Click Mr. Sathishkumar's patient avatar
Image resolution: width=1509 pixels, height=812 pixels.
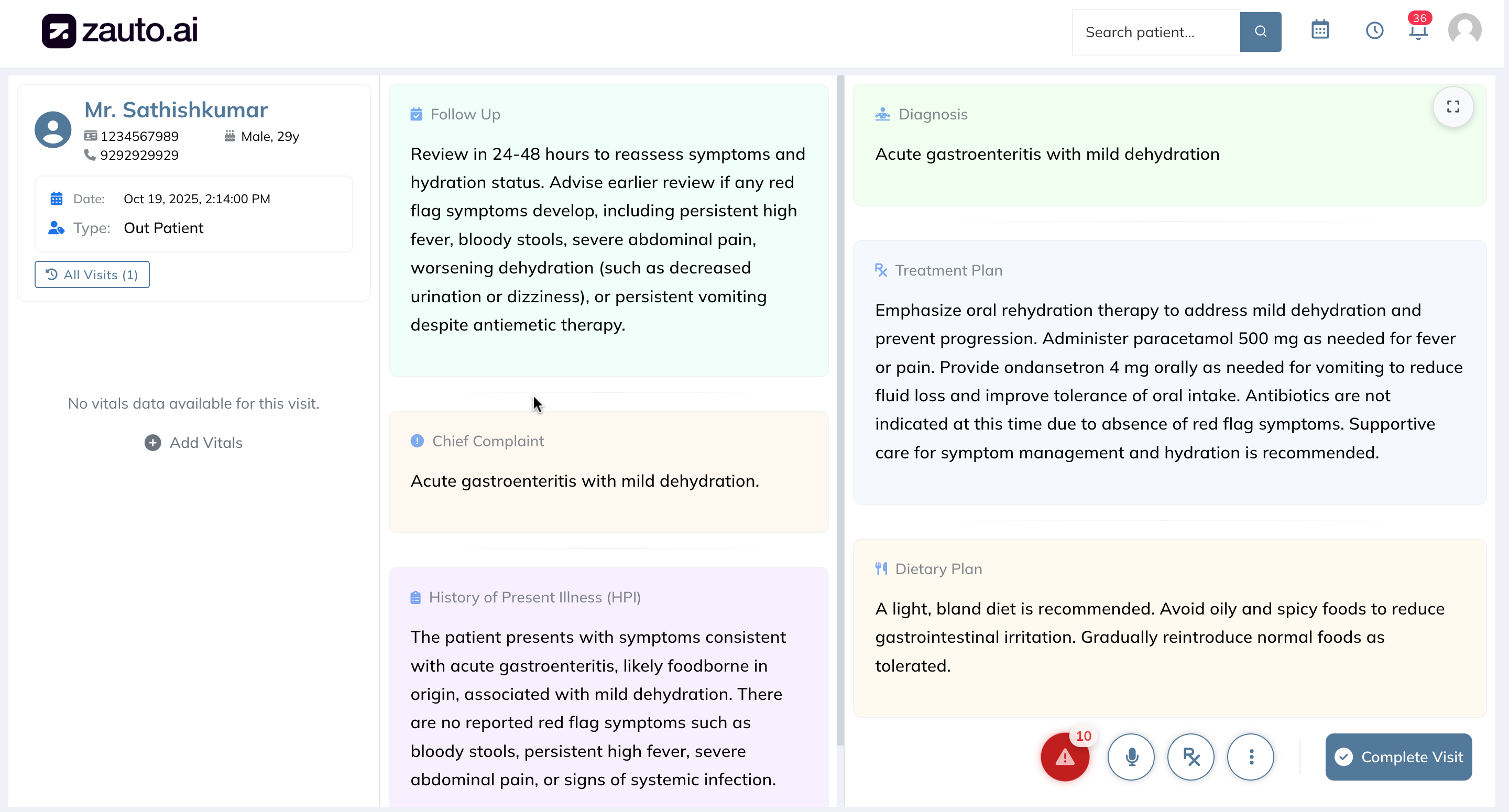[x=52, y=129]
